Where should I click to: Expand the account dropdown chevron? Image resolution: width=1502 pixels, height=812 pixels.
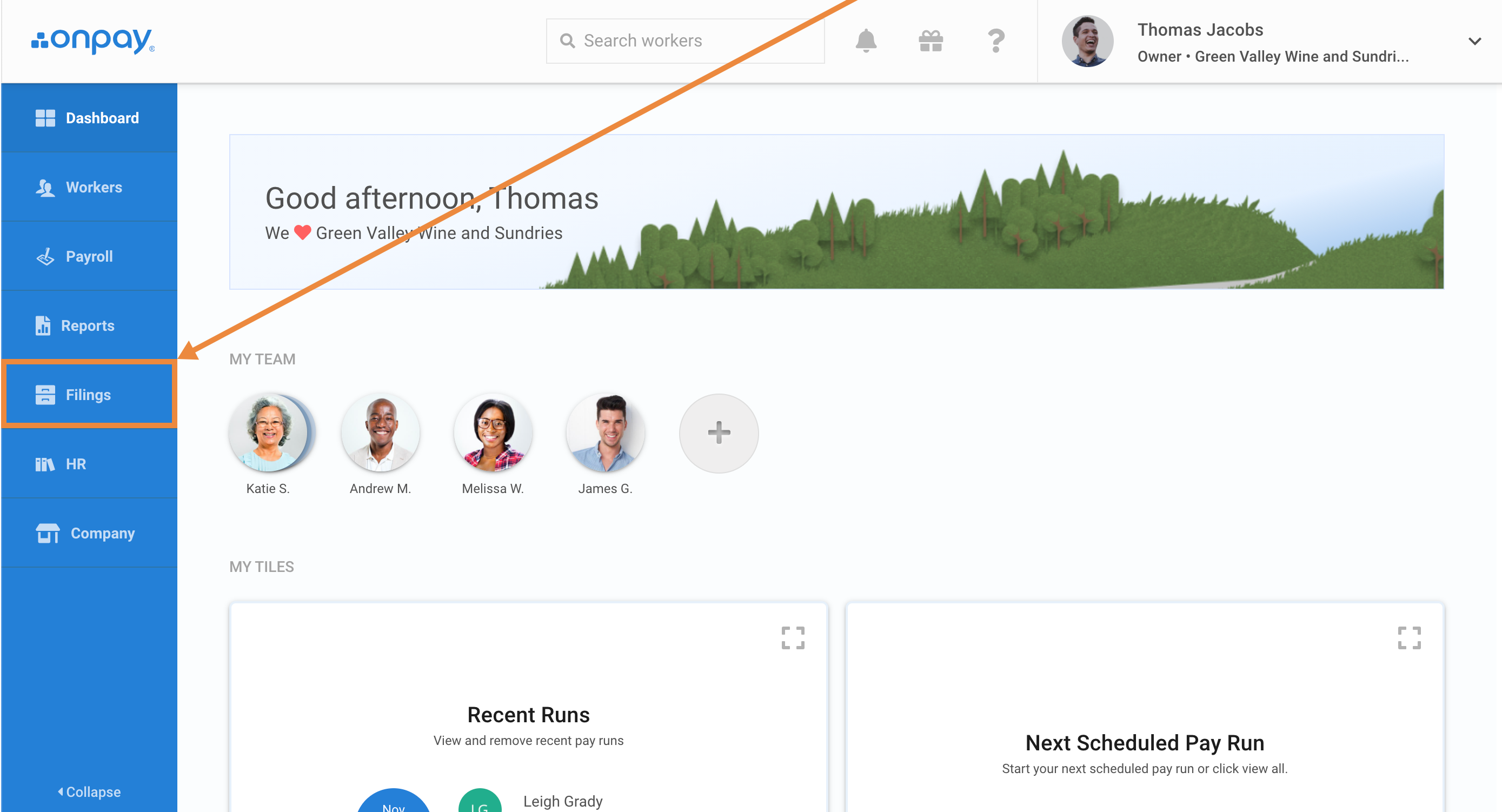click(1474, 41)
